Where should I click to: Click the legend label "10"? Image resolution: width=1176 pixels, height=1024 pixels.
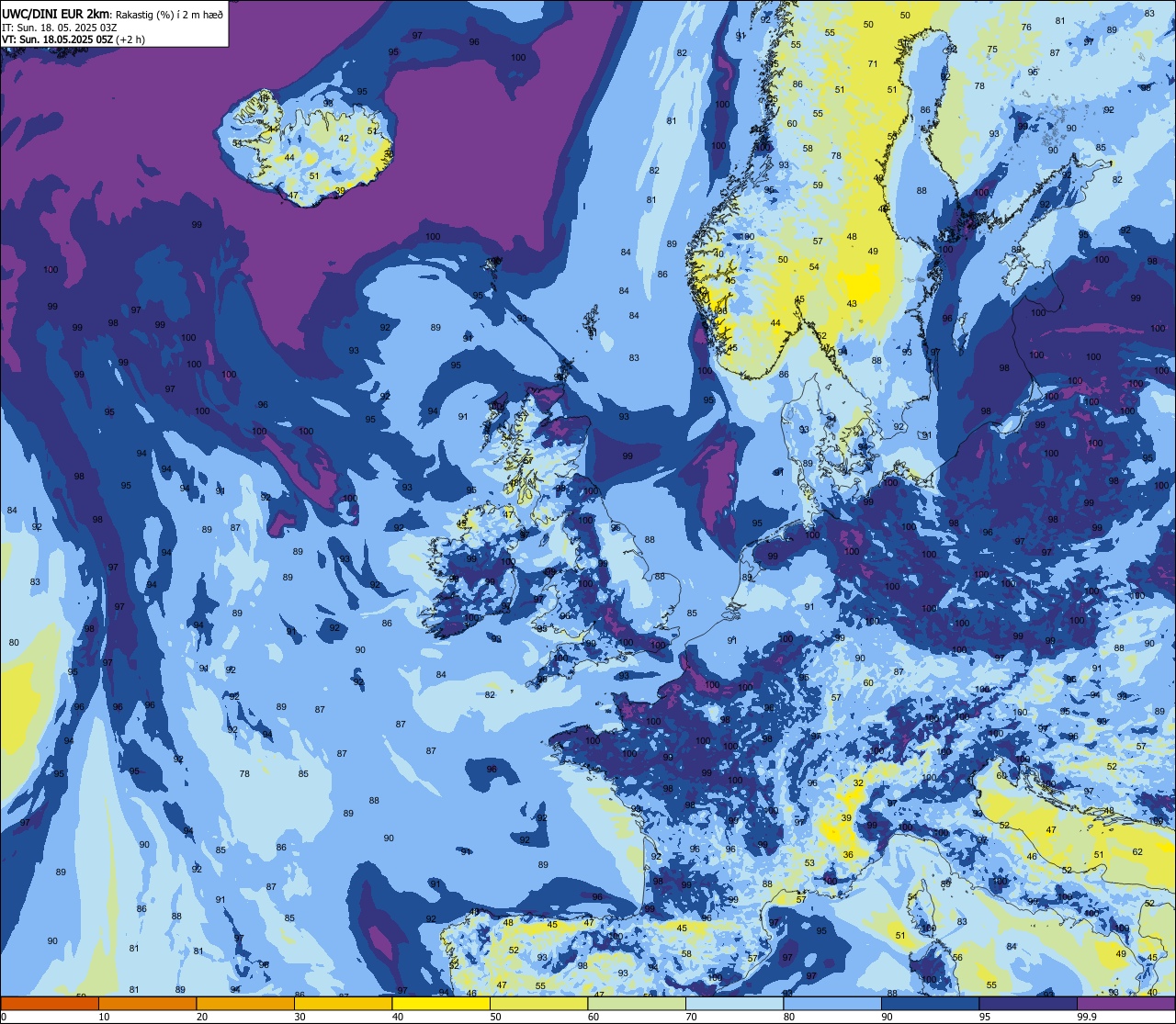click(104, 1017)
